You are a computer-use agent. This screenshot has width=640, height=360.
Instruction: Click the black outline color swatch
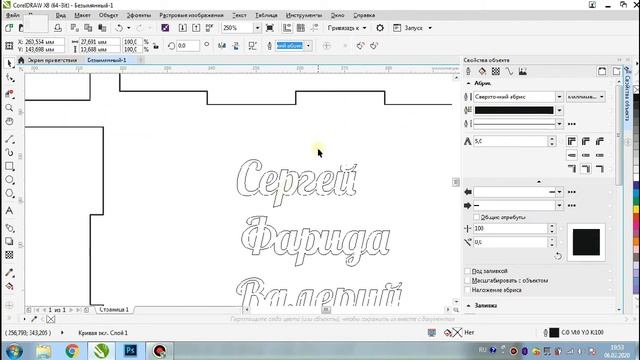point(514,110)
